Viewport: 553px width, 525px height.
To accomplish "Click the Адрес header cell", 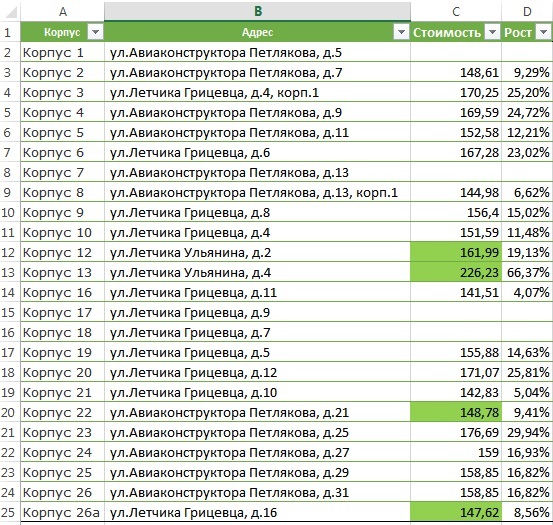I will pyautogui.click(x=257, y=32).
